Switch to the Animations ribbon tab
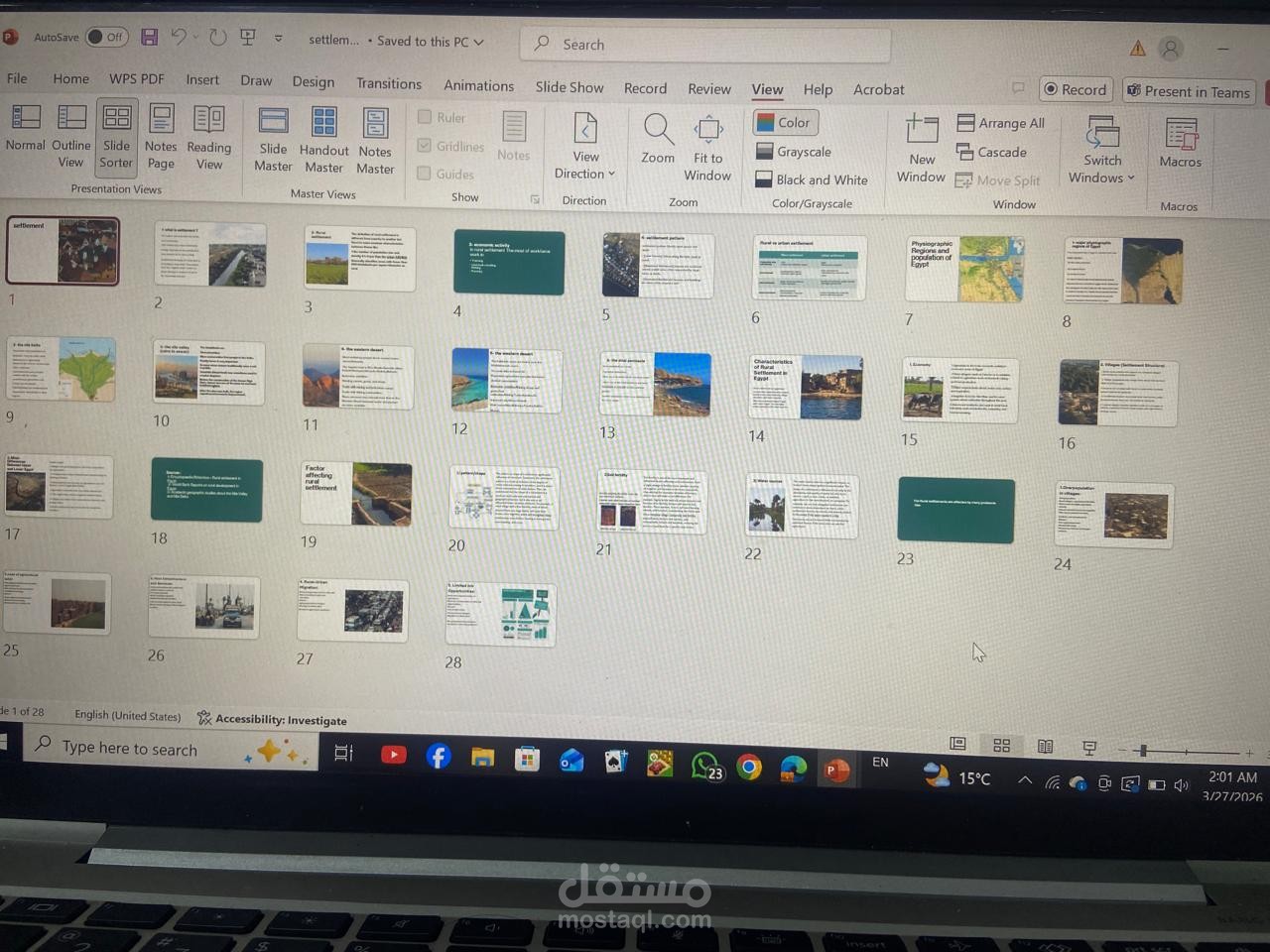This screenshot has height=952, width=1270. point(478,86)
